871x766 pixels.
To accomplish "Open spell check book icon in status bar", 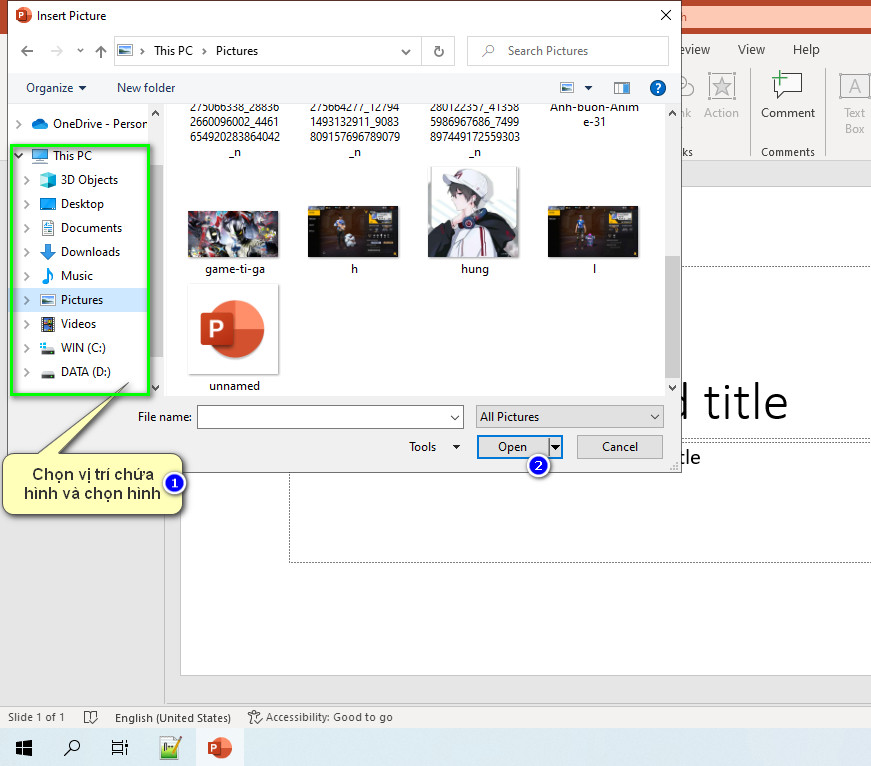I will 91,717.
